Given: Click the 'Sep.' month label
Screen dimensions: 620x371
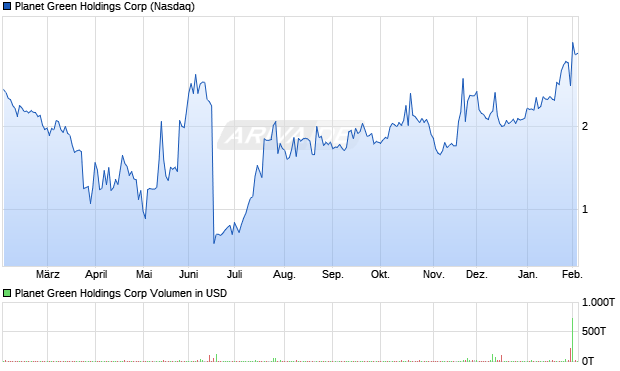Looking at the screenshot, I should (x=333, y=274).
